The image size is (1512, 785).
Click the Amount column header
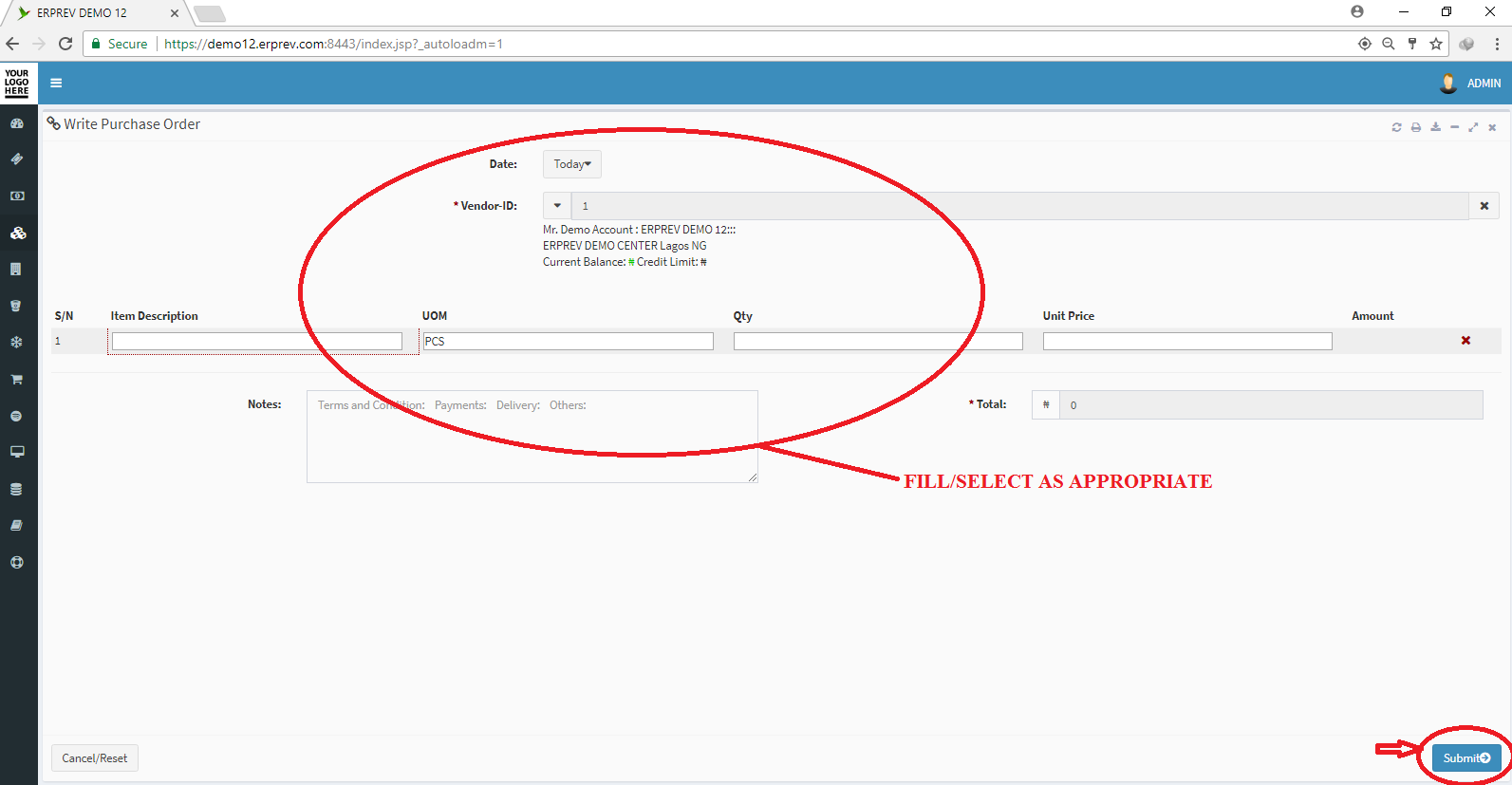tap(1372, 316)
